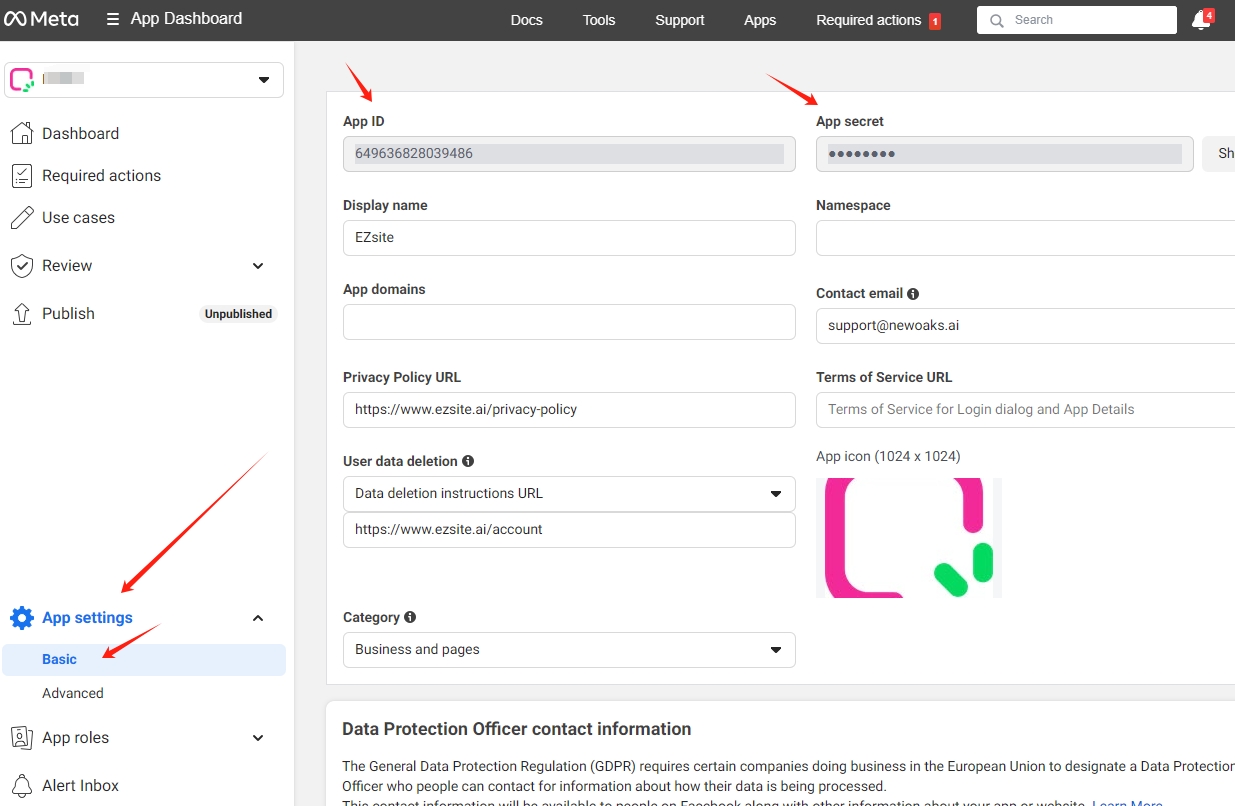Click the Search field in top bar
The image size is (1235, 806).
coord(1076,19)
